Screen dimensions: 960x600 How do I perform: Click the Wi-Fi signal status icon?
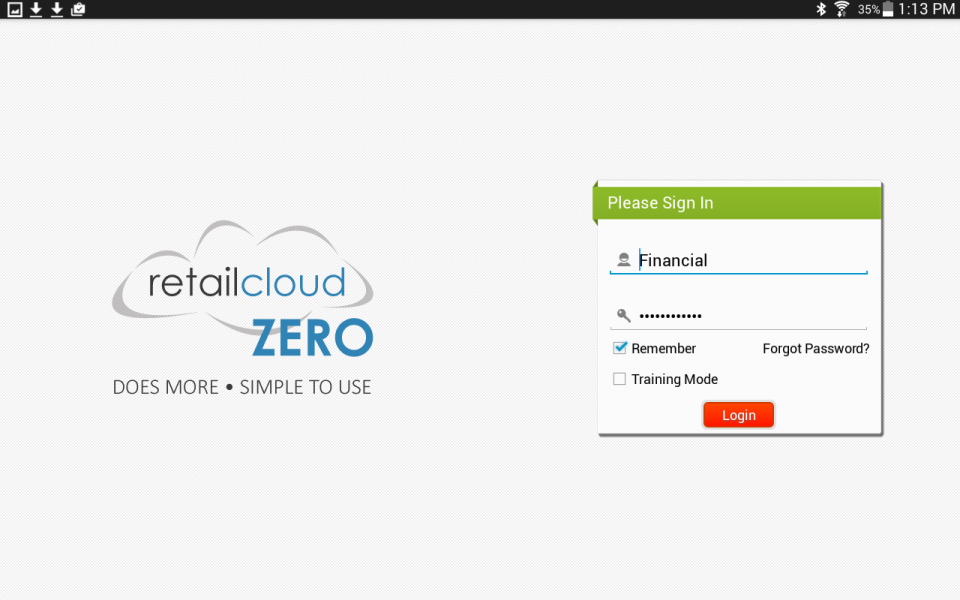843,9
